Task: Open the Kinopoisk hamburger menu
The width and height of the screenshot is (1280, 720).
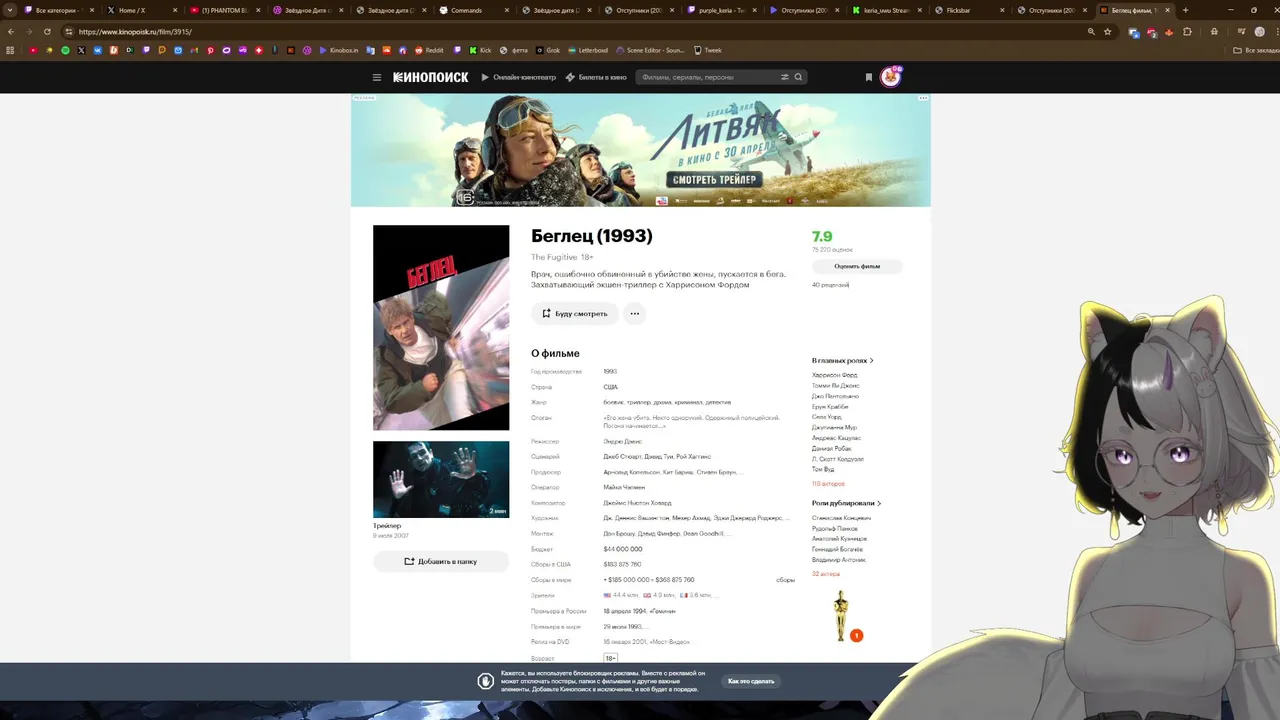Action: 377,77
